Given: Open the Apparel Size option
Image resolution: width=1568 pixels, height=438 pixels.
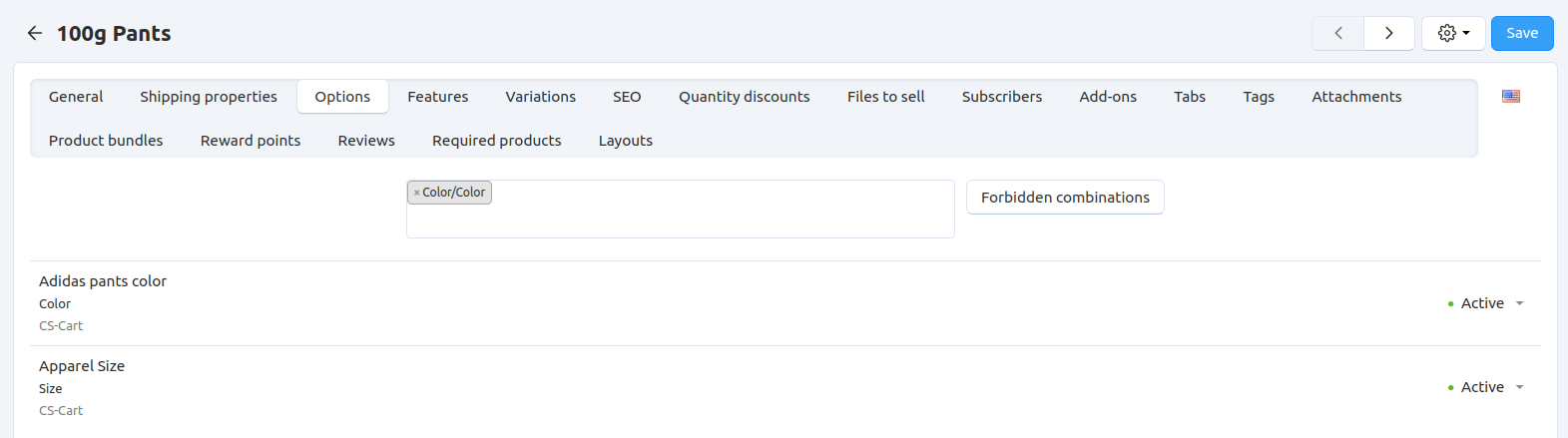Looking at the screenshot, I should 82,366.
